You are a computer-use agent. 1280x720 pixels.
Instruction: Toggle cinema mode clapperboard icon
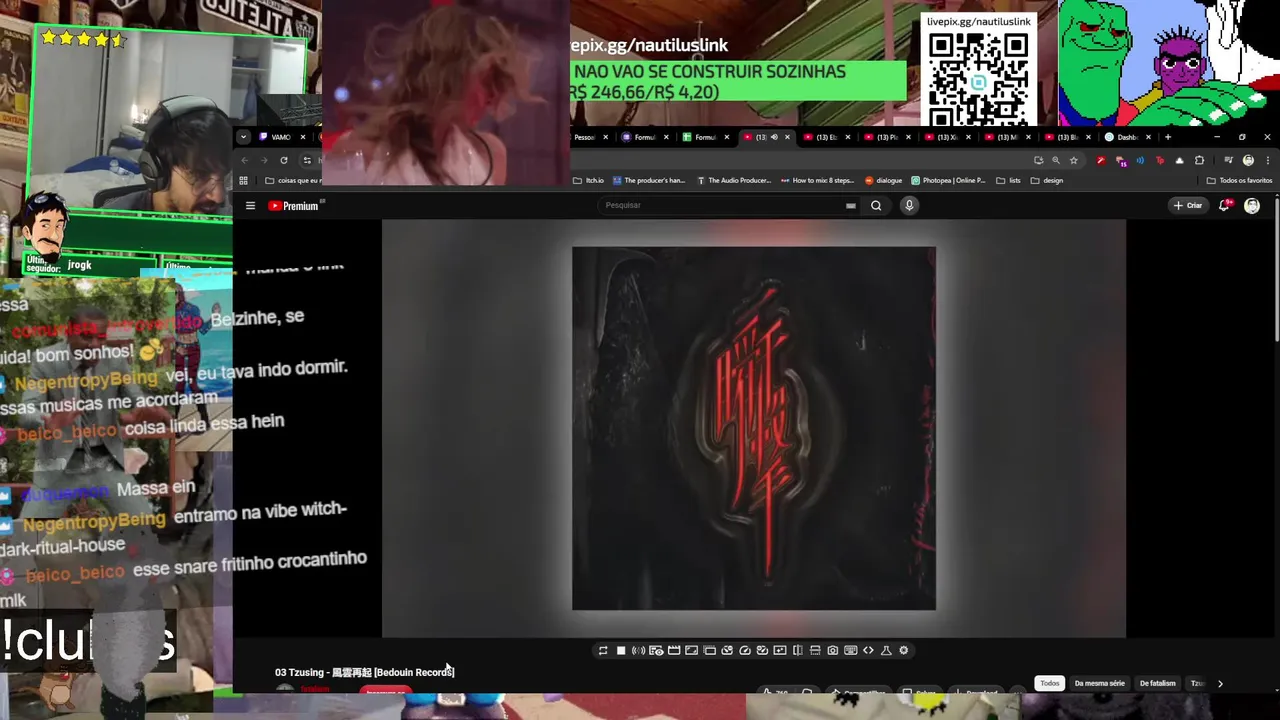coord(674,650)
